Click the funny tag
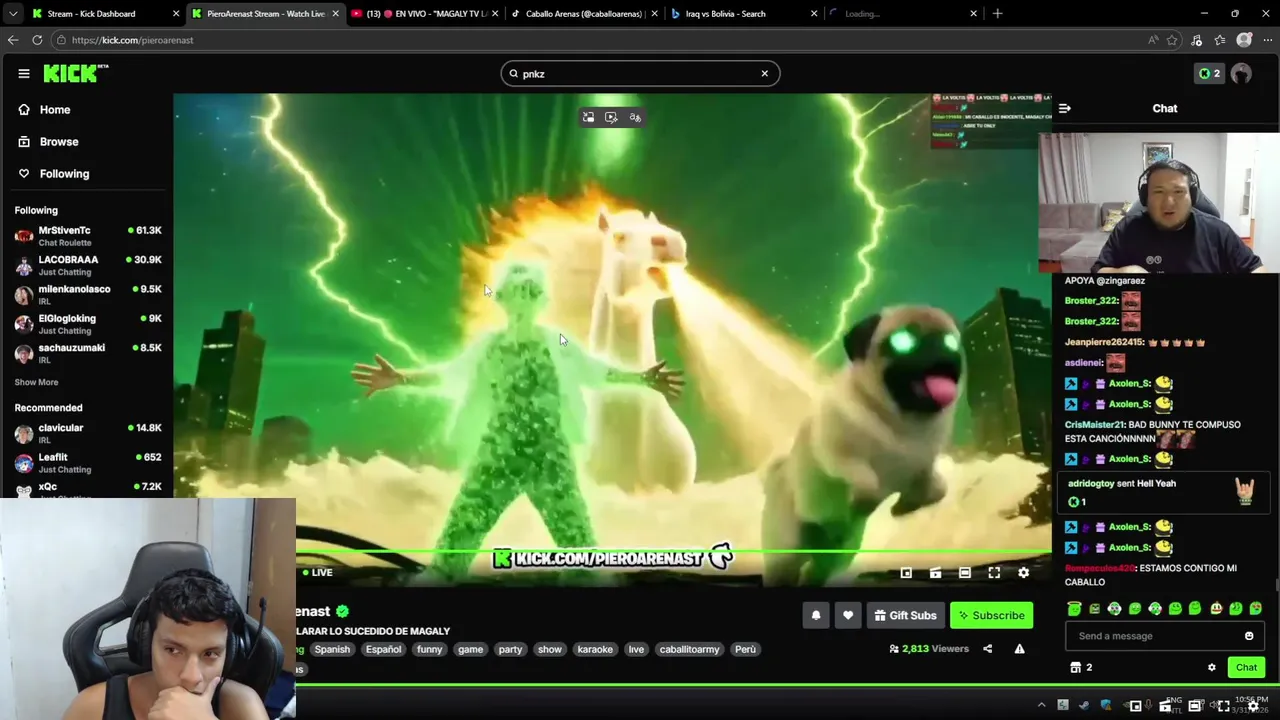Screen dimensions: 1280x720 pos(429,649)
